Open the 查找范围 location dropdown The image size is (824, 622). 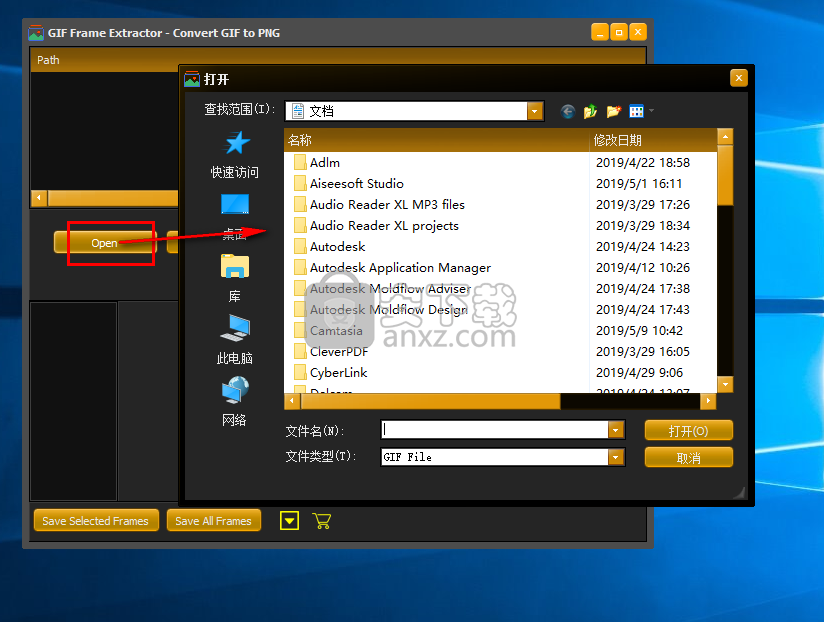tap(535, 111)
